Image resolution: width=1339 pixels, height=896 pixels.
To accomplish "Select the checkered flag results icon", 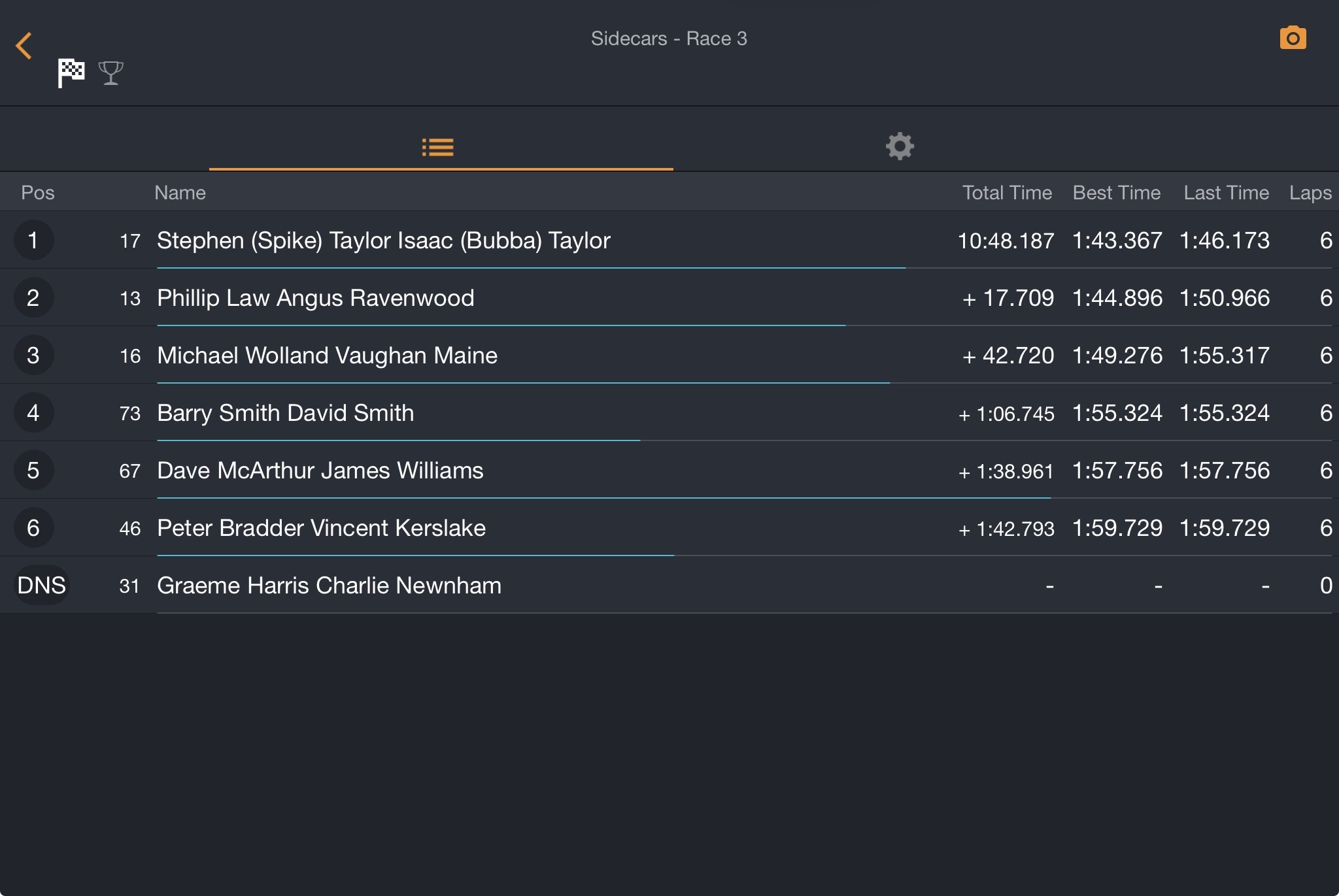I will pos(71,73).
